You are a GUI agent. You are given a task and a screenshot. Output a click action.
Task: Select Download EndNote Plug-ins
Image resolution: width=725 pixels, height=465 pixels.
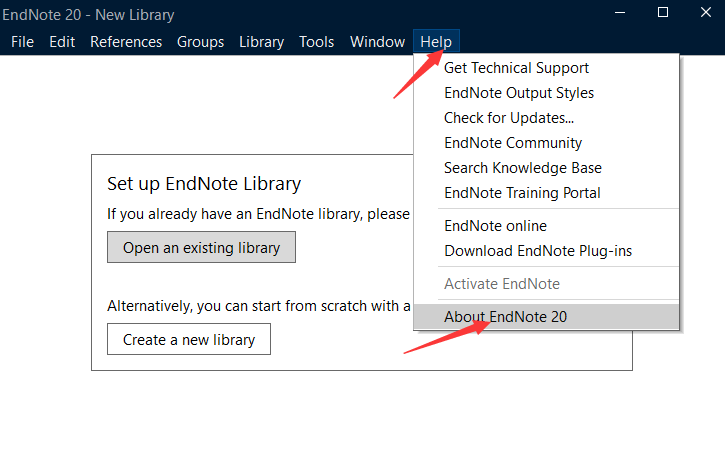tap(547, 251)
